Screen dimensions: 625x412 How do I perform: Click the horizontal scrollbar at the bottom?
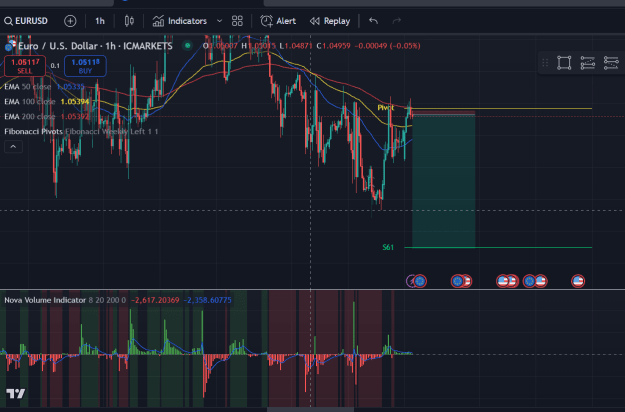point(310,409)
